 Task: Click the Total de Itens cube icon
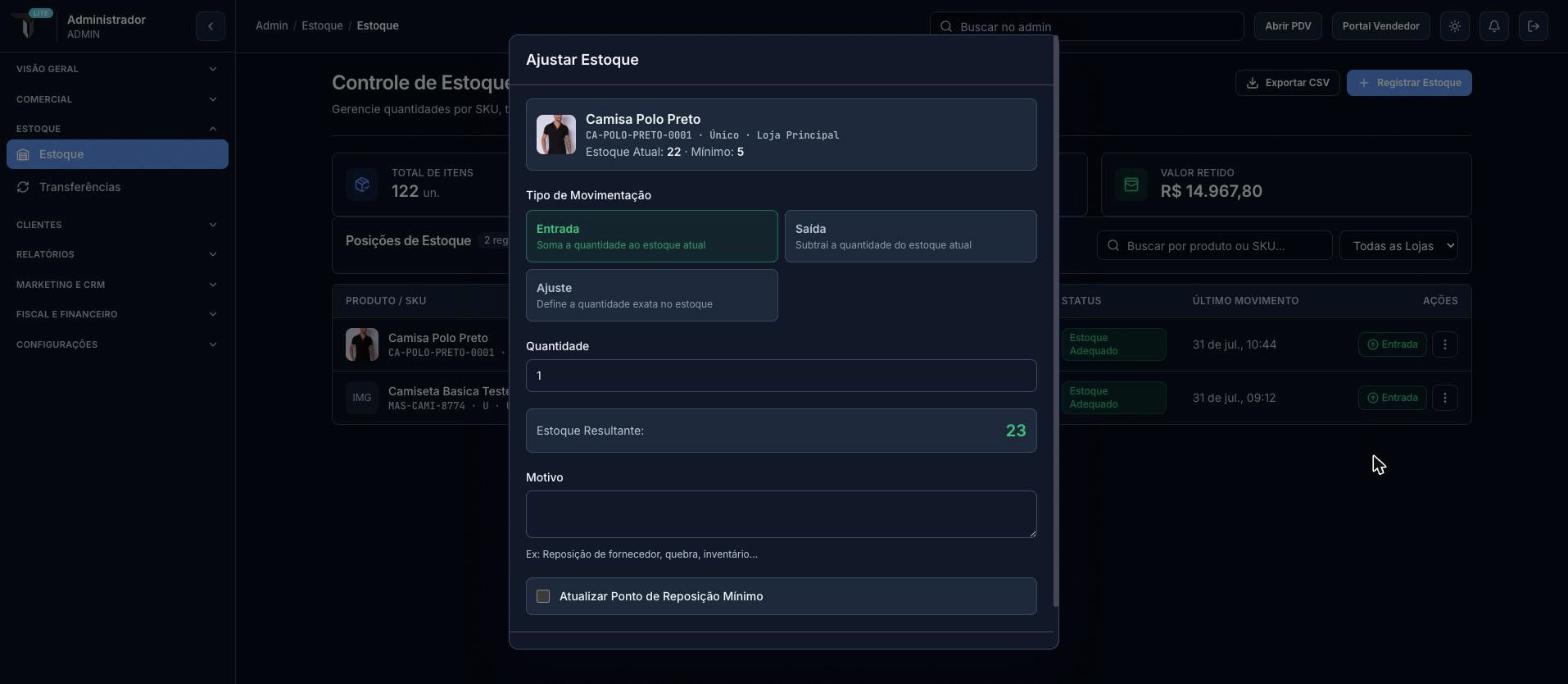coord(362,184)
